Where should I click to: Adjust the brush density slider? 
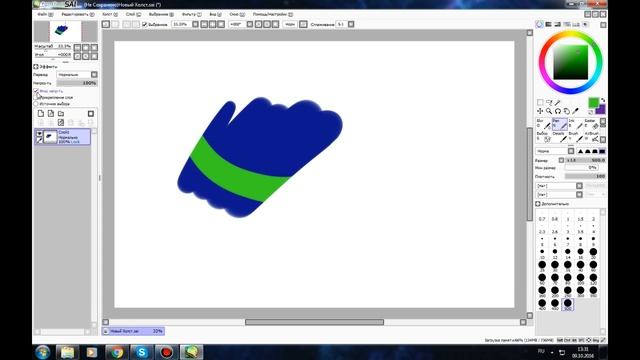coord(585,176)
